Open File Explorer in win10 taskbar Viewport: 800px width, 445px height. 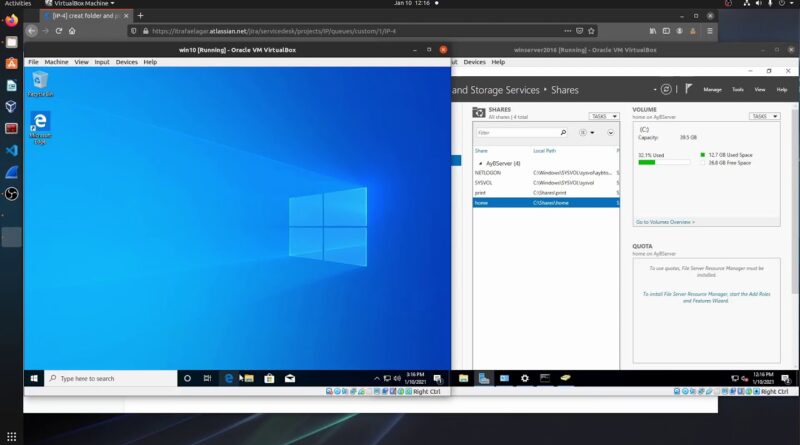(x=249, y=378)
